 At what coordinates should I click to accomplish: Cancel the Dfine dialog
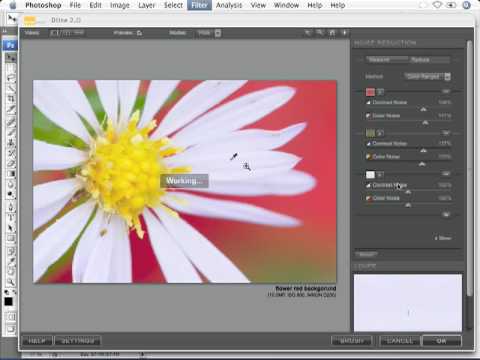click(x=400, y=341)
